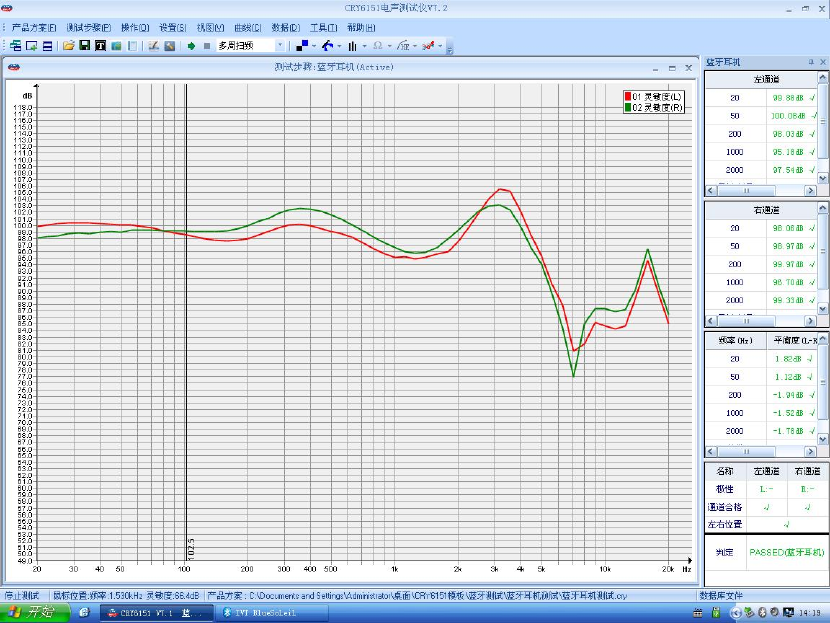Open the 多周扫频 sweep mode dropdown
The width and height of the screenshot is (830, 623).
tap(280, 46)
